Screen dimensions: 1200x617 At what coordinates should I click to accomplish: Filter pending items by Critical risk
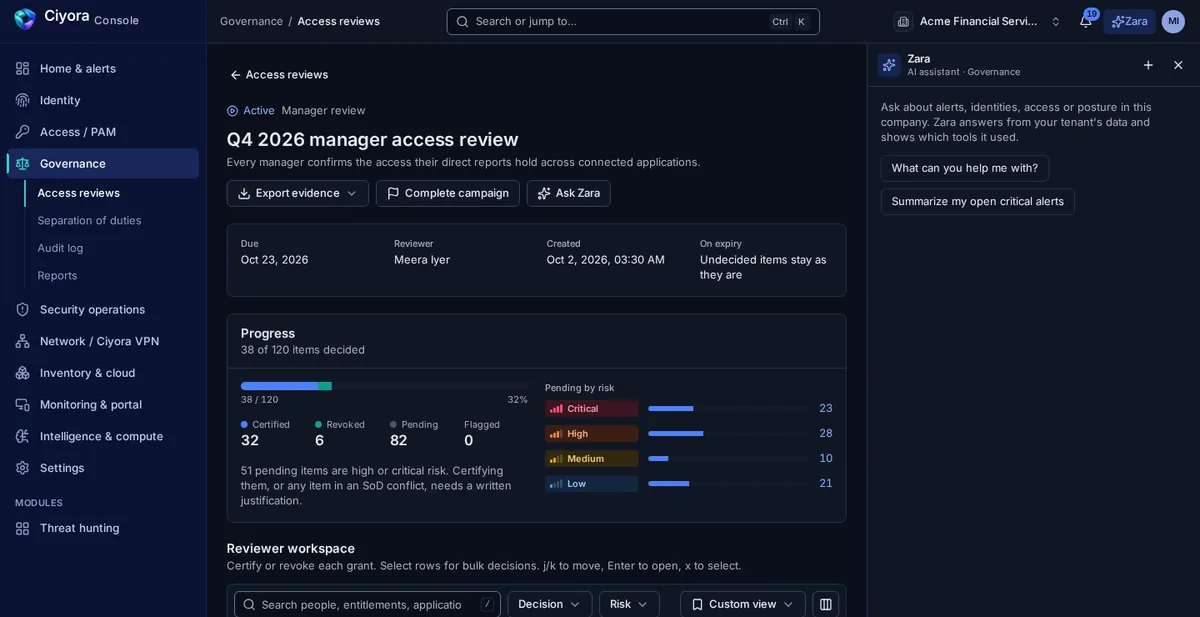(689, 408)
